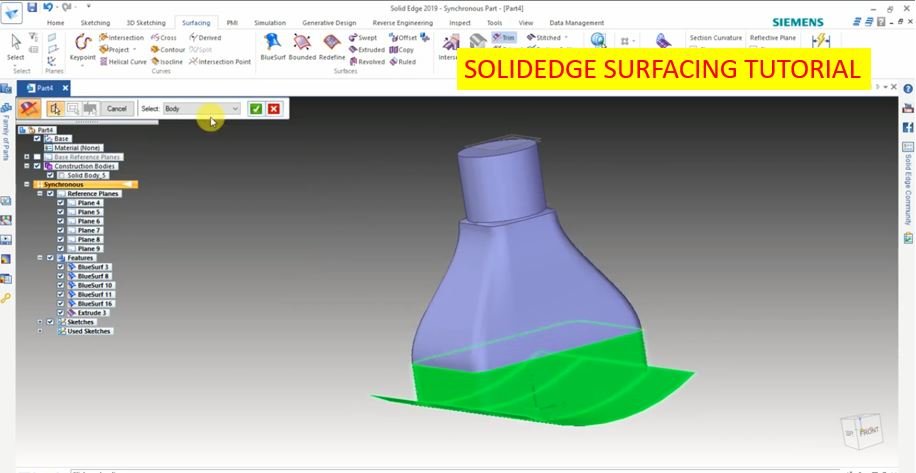
Task: Select the BlueSurf surface tool
Action: click(x=272, y=46)
